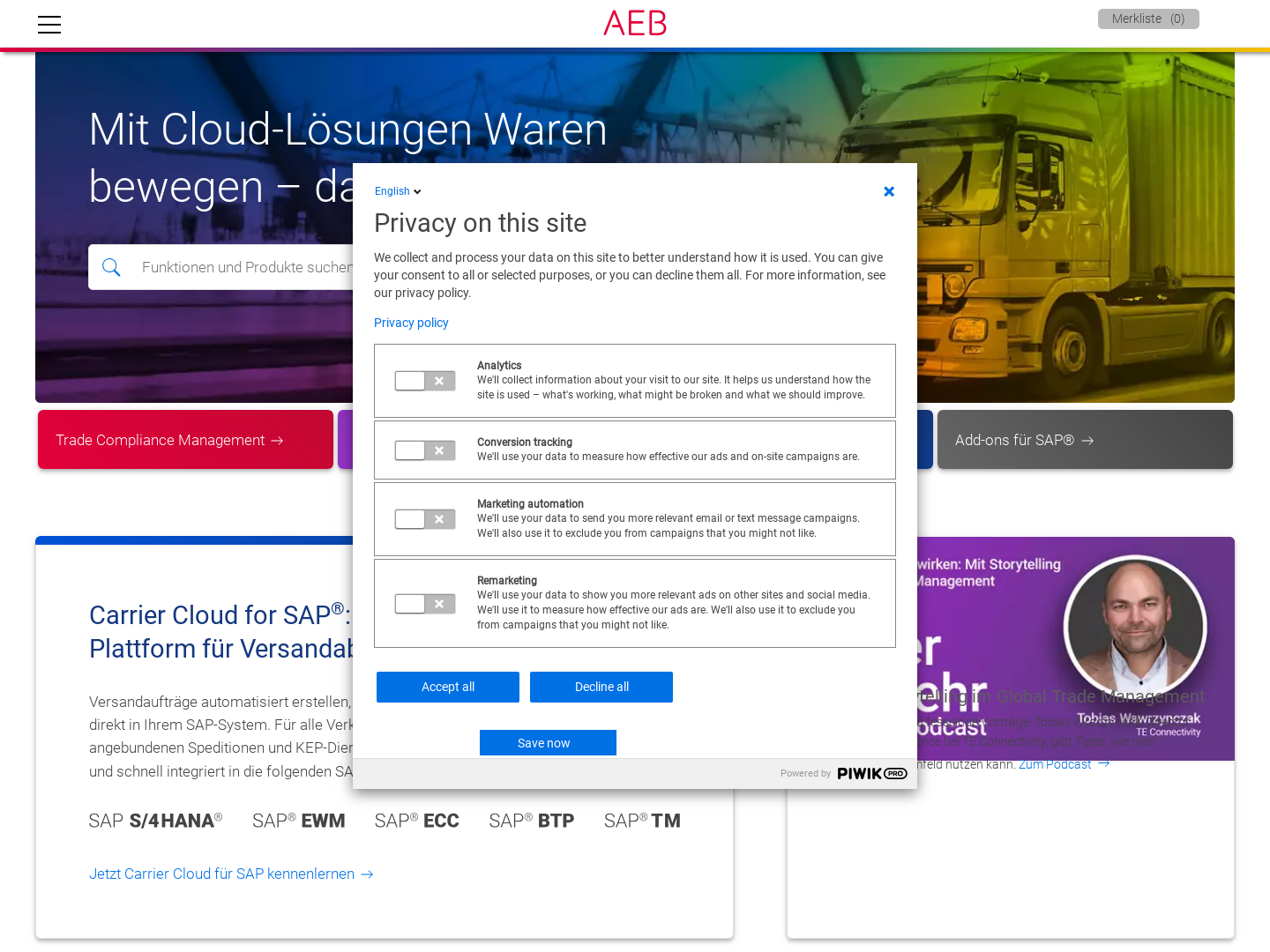Click the Analytics heading text
The image size is (1270, 952).
coord(499,366)
